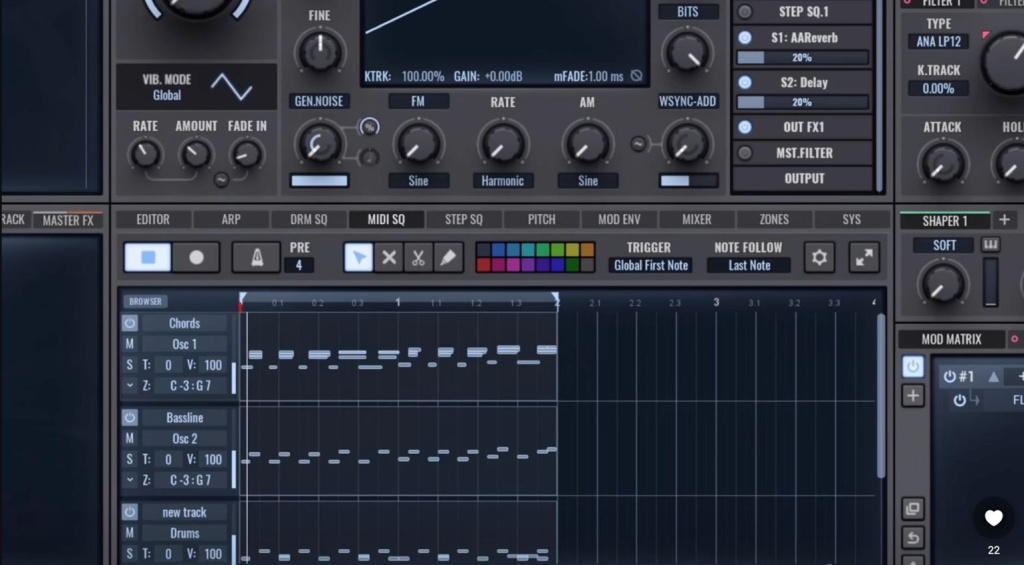Open the MIXER tab
The height and width of the screenshot is (565, 1024).
[x=697, y=219]
